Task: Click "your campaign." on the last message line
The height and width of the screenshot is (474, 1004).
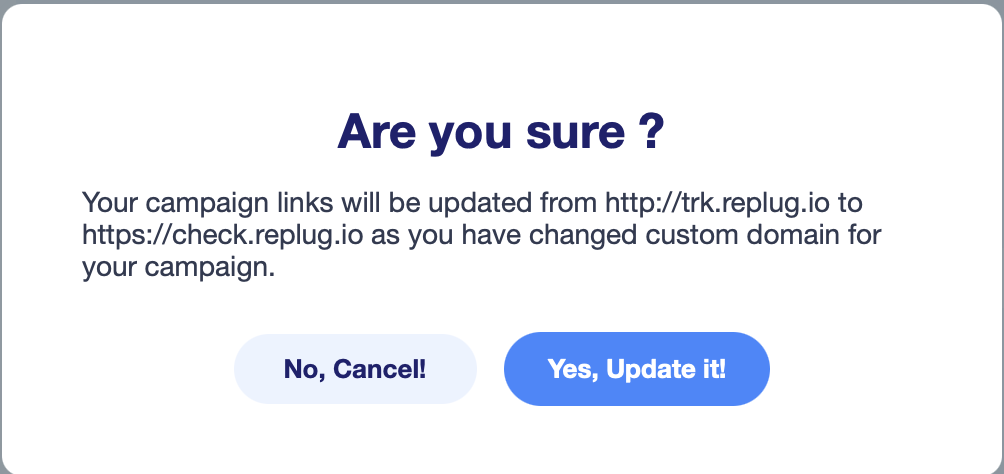Action: (178, 268)
